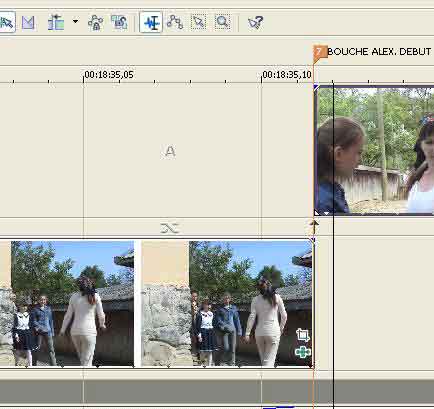The height and width of the screenshot is (409, 434).
Task: Select the two-women close-up video event
Action: [374, 150]
